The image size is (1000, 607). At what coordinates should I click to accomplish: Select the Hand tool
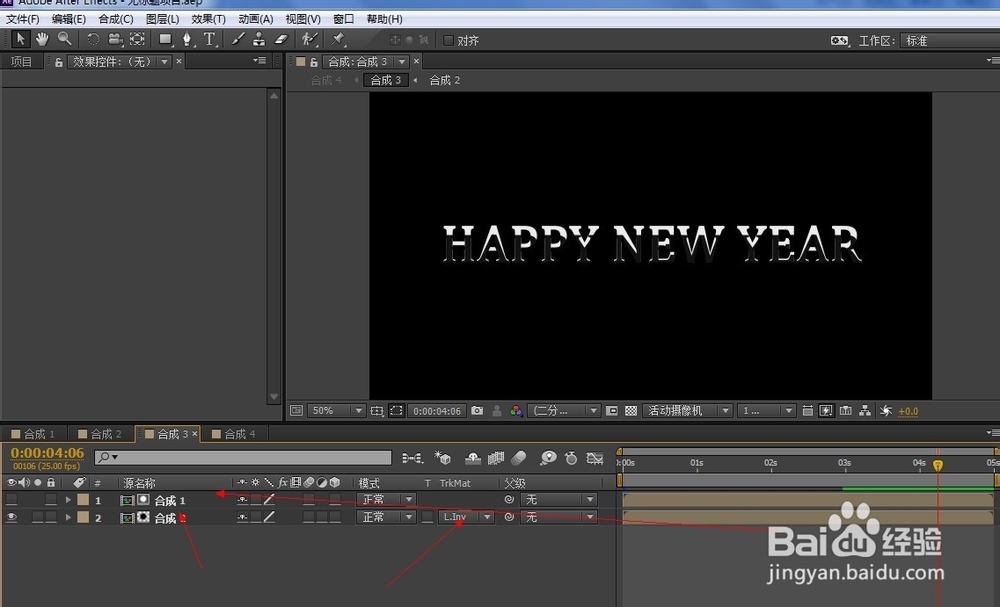(x=42, y=40)
